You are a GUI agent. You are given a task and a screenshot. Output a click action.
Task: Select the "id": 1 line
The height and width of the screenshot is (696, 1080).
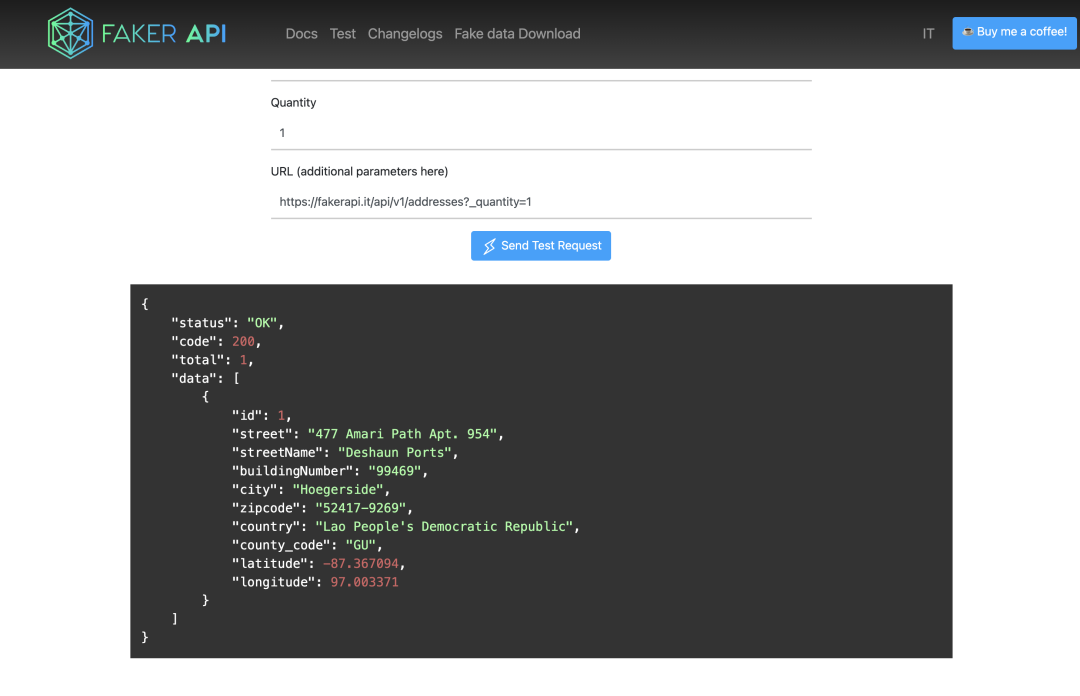coord(262,416)
